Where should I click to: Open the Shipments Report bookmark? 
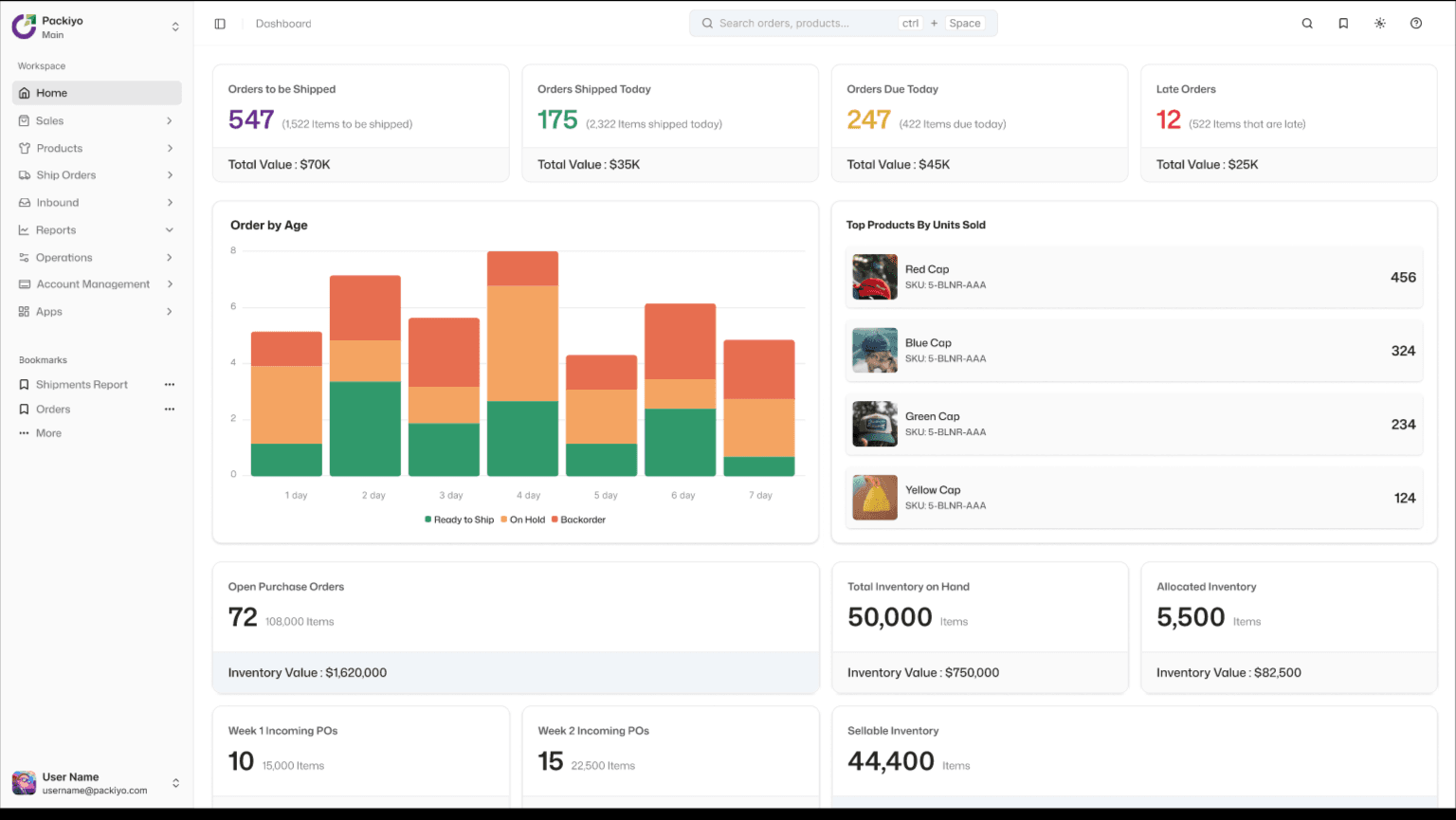(x=82, y=385)
